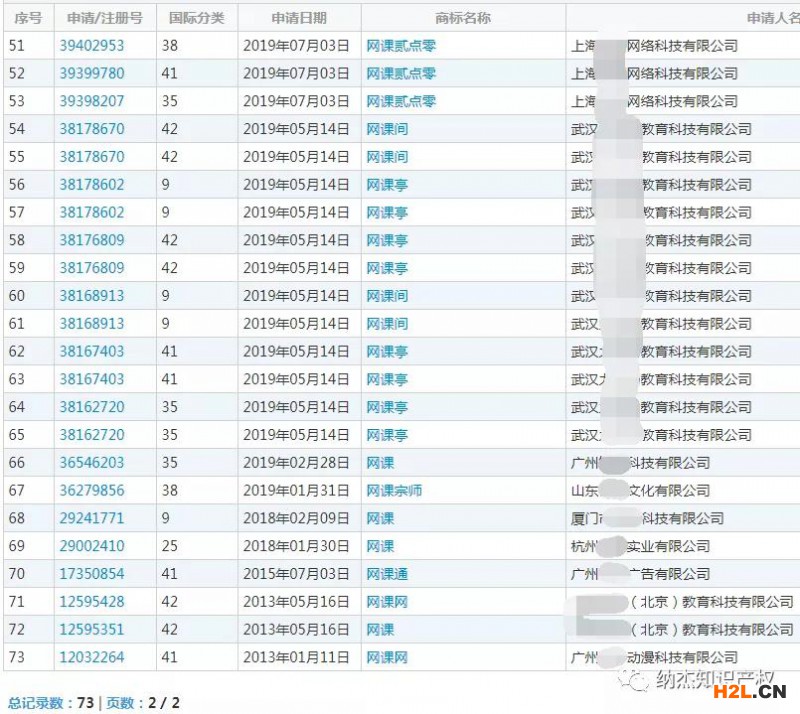Open registration 38167403 in row 62
The image size is (800, 714).
92,352
